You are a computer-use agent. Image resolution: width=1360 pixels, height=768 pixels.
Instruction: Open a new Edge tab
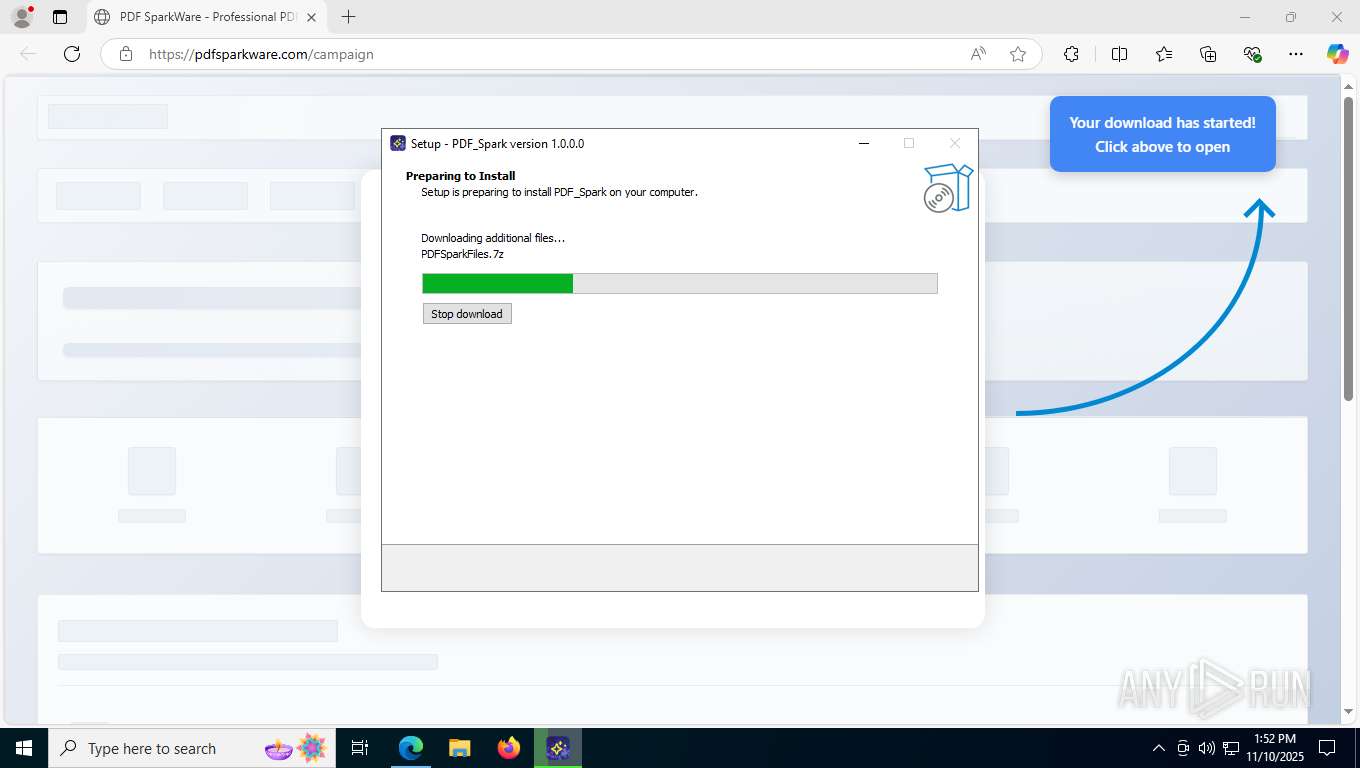[x=348, y=17]
